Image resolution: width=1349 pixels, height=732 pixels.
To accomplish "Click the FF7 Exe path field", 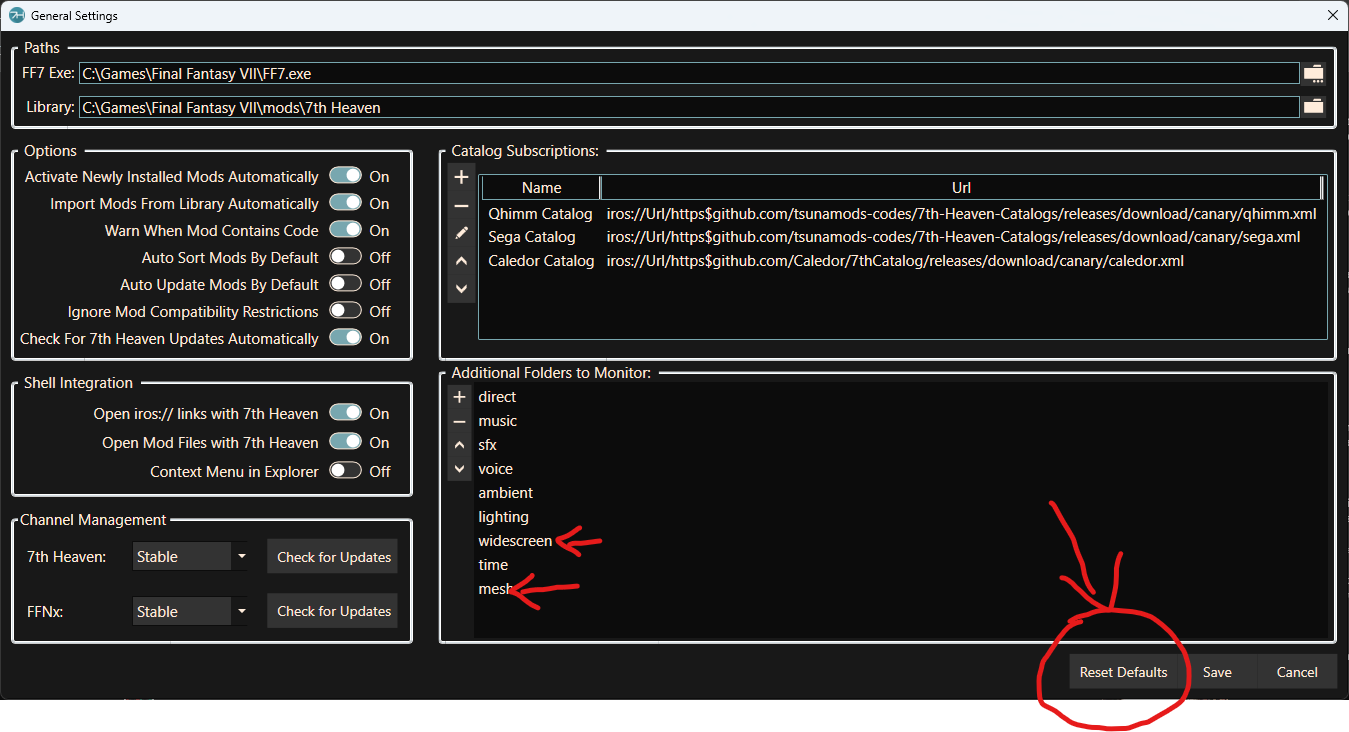I will [689, 73].
